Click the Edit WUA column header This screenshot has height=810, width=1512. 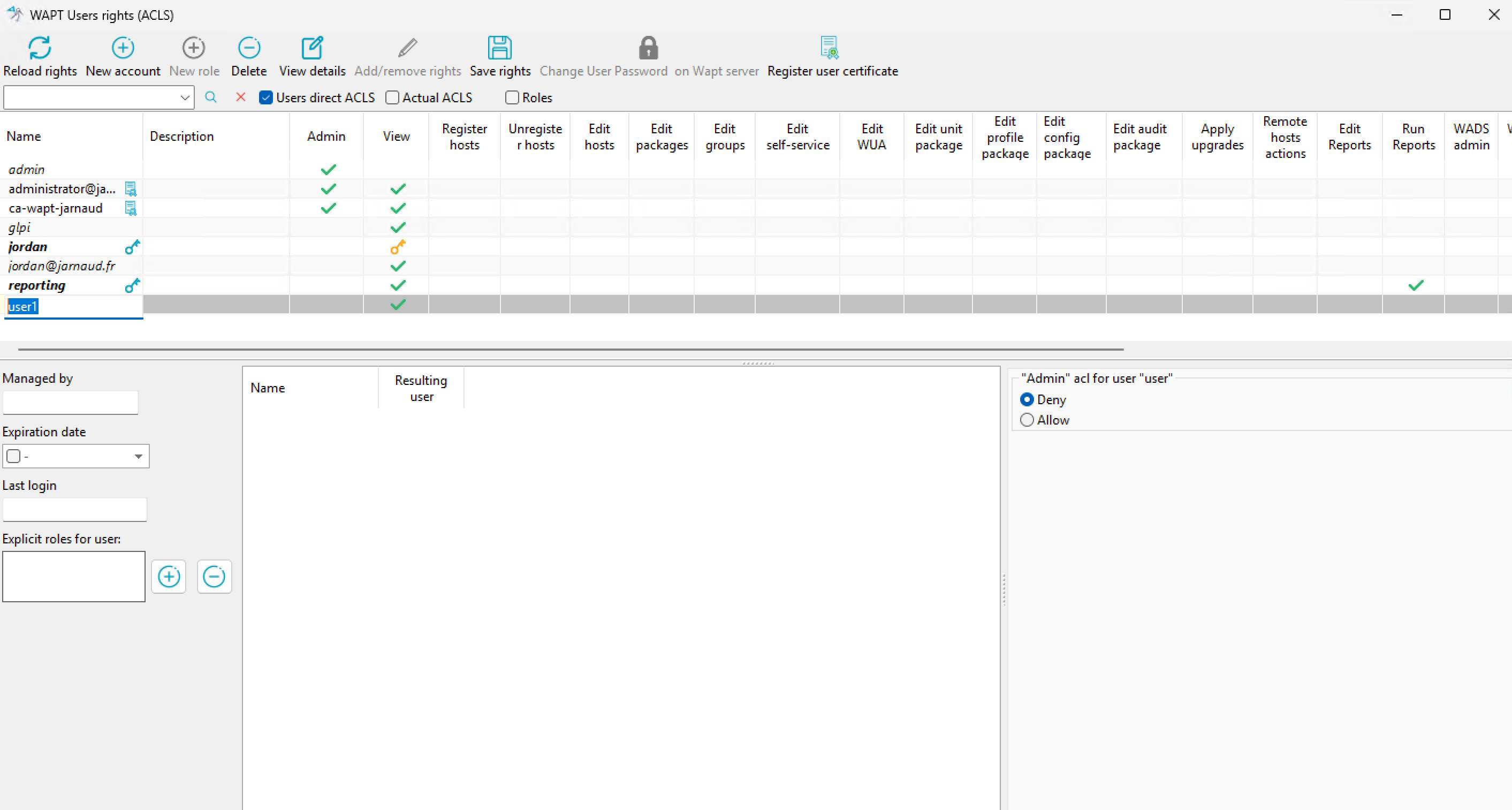872,137
